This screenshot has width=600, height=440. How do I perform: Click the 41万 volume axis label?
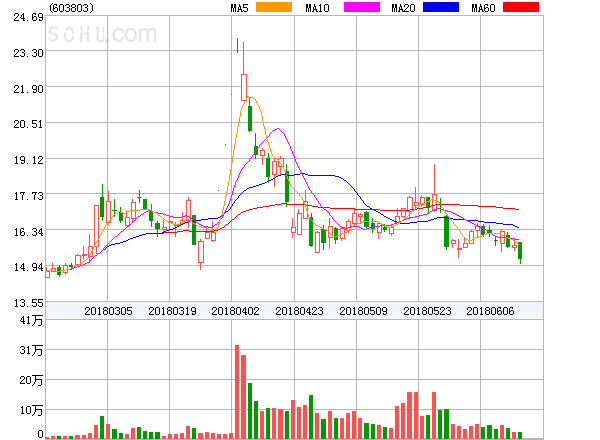(x=31, y=320)
